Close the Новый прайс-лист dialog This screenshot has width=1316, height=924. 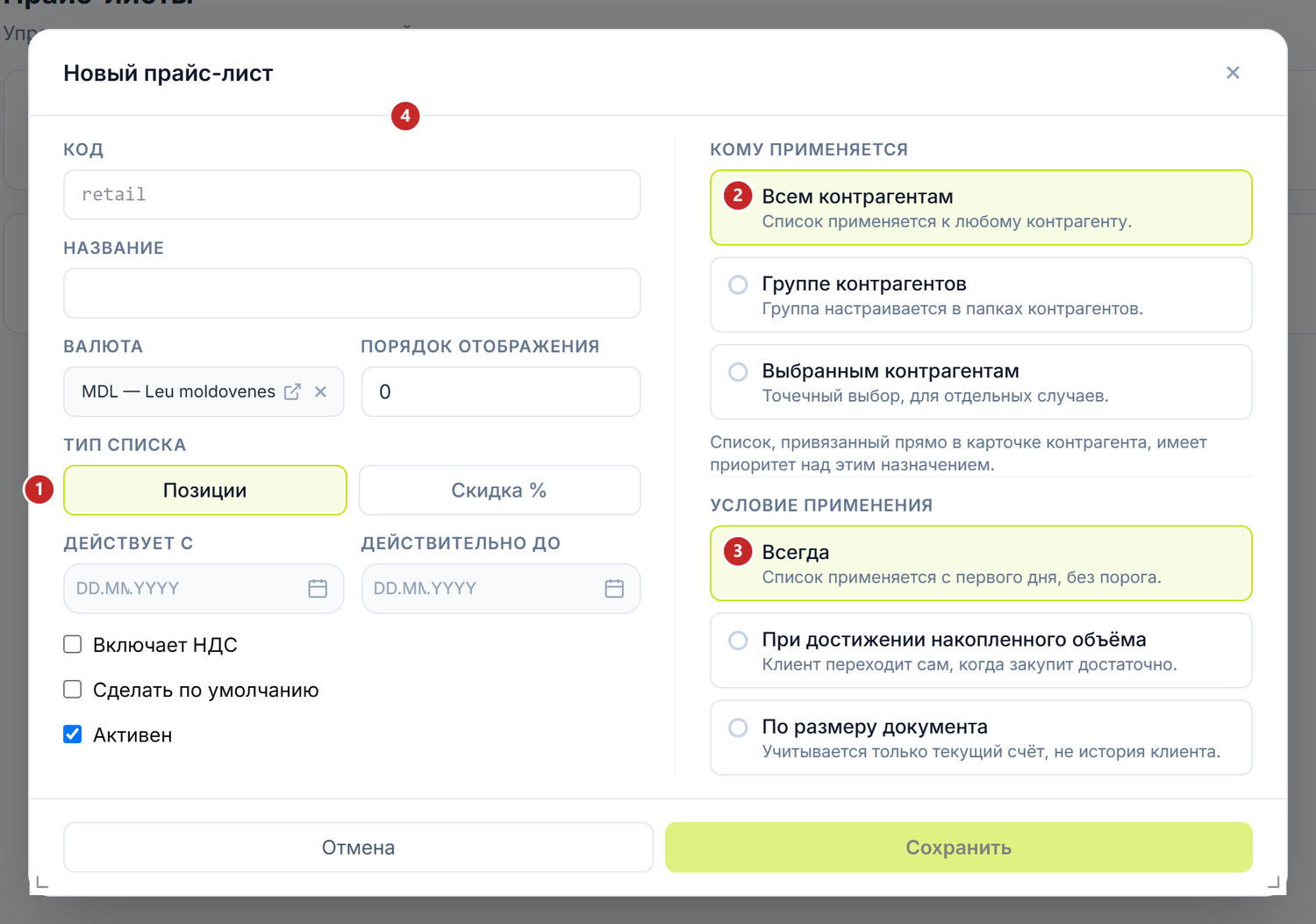click(x=1233, y=73)
